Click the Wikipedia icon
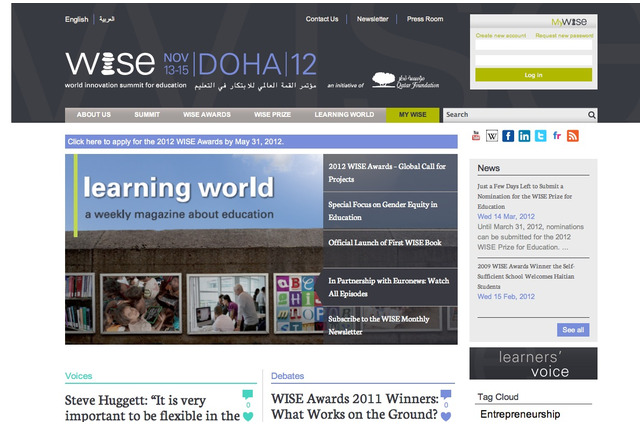The width and height of the screenshot is (640, 426). (x=492, y=136)
